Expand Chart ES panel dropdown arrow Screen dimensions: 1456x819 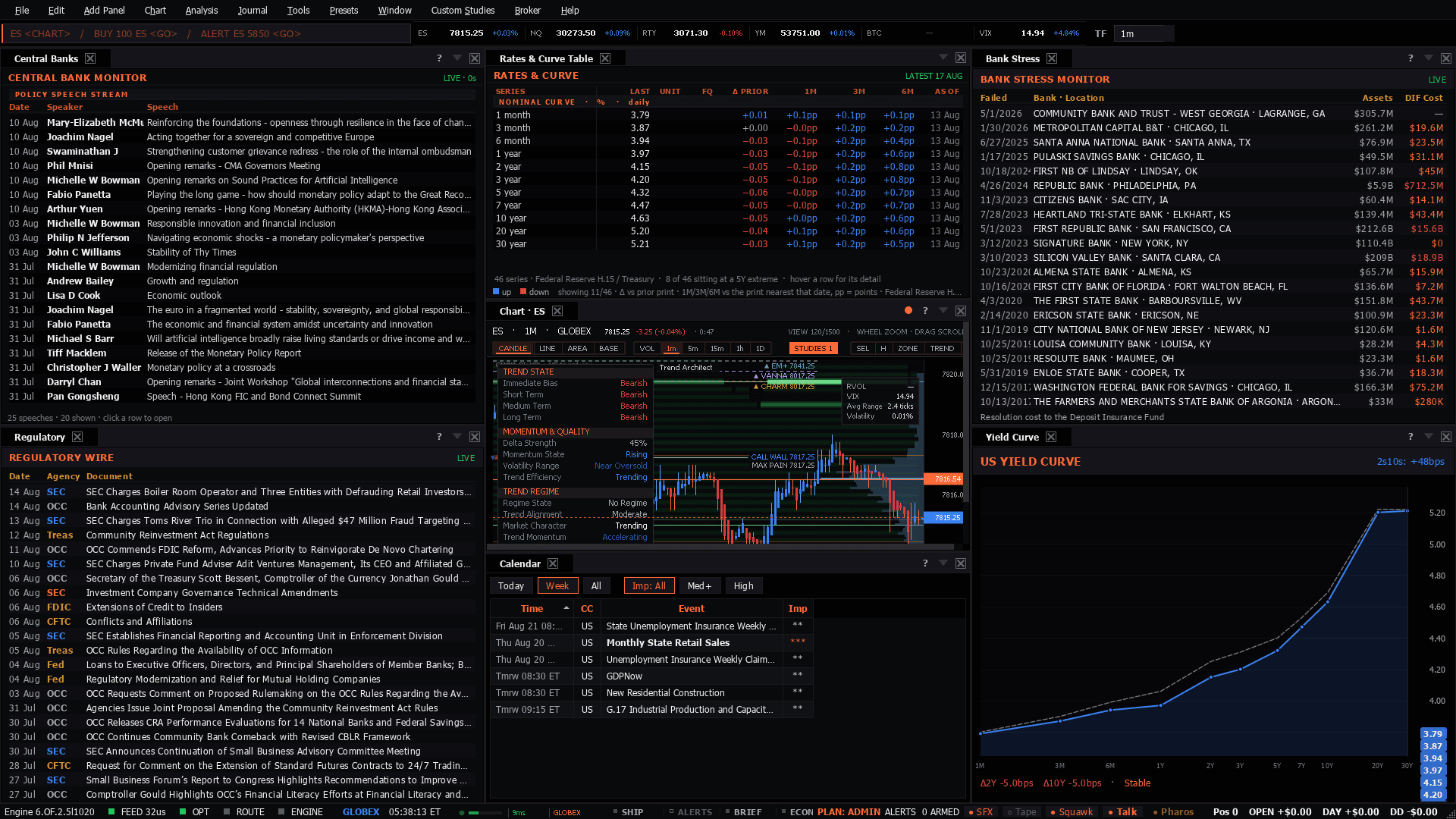click(943, 311)
